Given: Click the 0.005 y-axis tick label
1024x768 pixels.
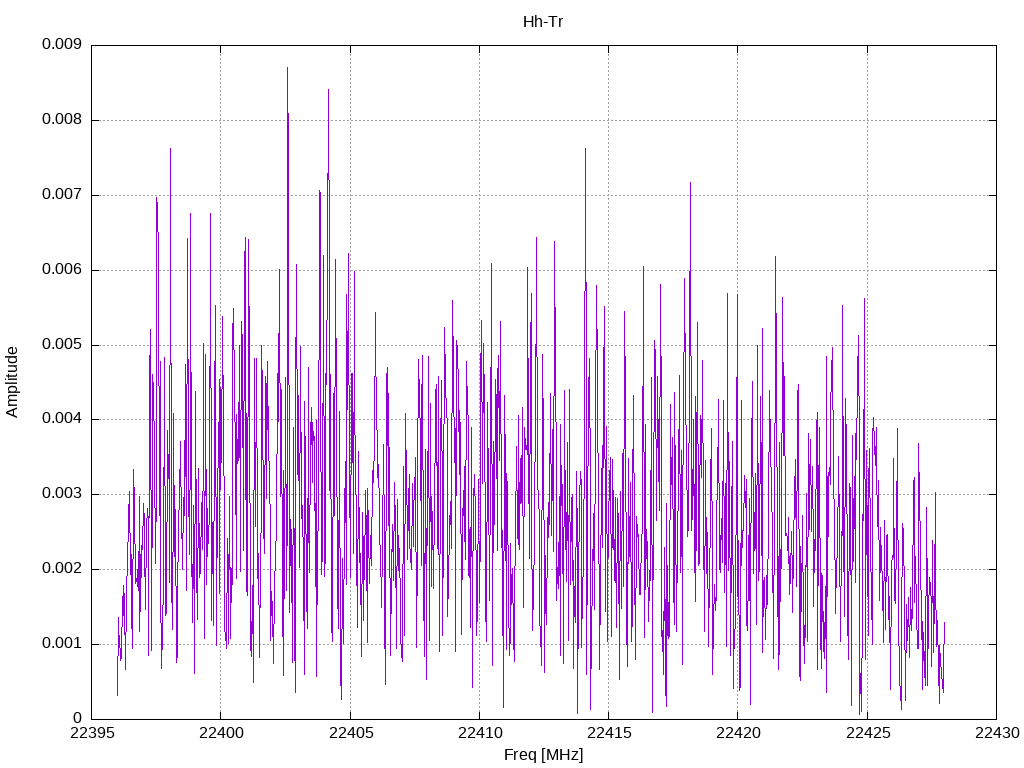Looking at the screenshot, I should click(x=61, y=344).
